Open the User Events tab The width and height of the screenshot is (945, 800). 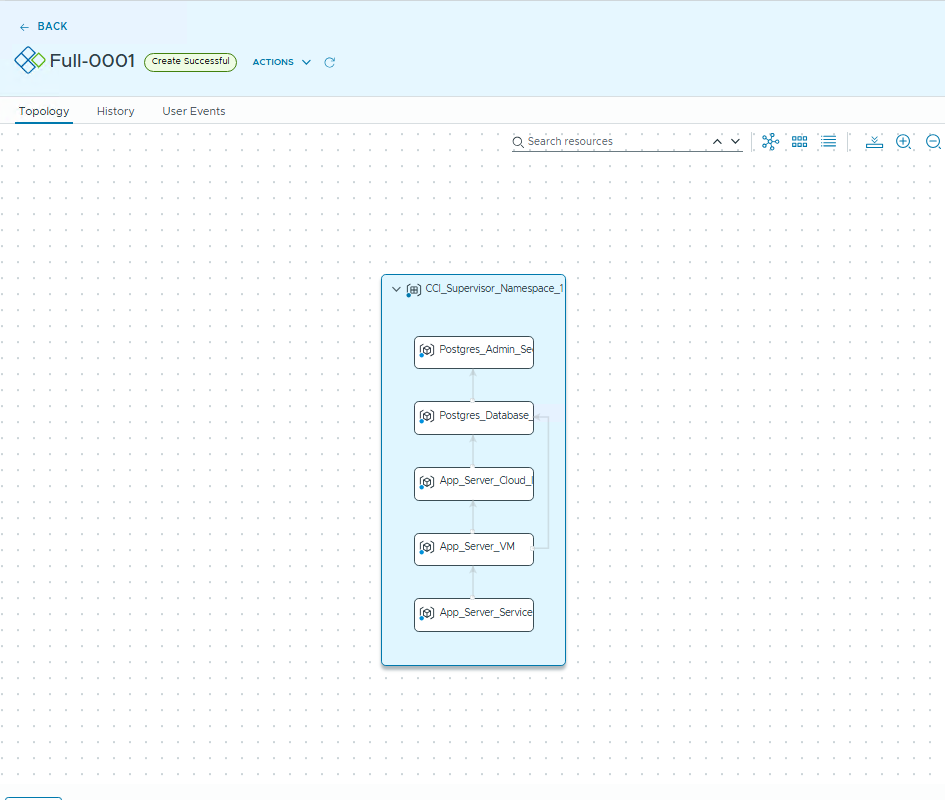click(193, 111)
